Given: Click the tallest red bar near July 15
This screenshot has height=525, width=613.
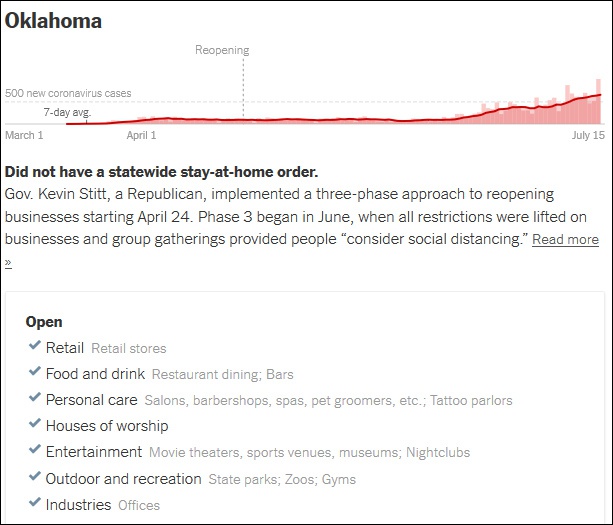Looking at the screenshot, I should pos(598,102).
